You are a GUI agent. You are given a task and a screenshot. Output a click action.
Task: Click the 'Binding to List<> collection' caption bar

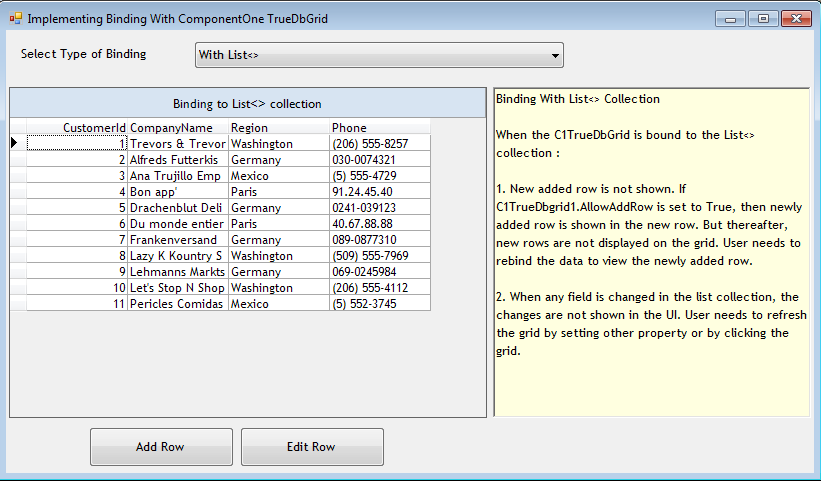coord(247,104)
